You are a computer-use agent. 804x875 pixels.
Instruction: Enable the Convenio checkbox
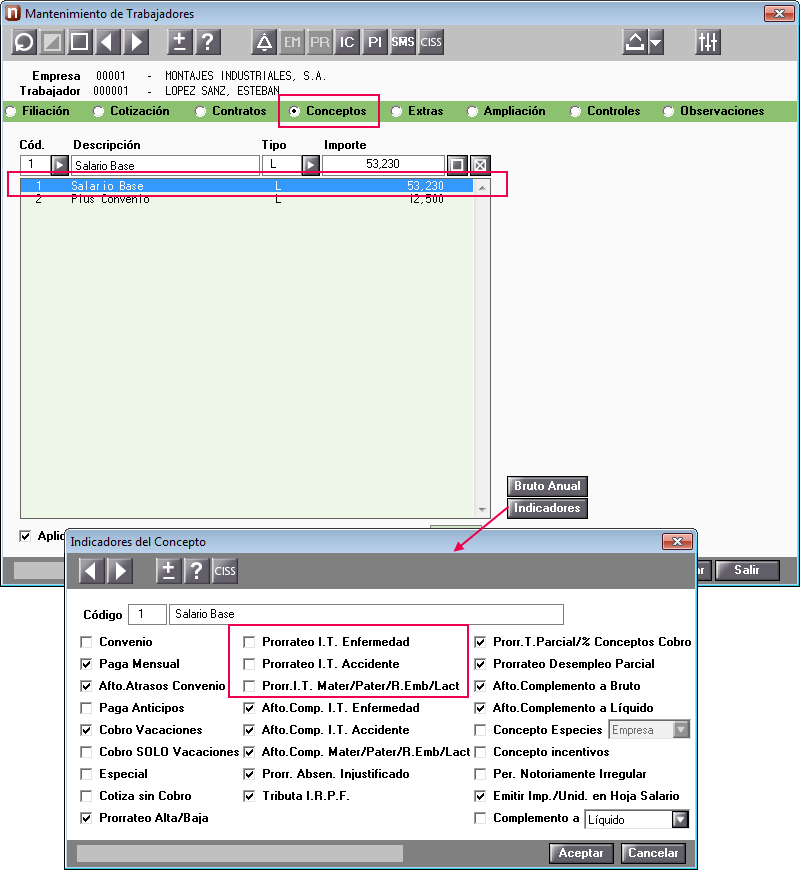pyautogui.click(x=86, y=642)
